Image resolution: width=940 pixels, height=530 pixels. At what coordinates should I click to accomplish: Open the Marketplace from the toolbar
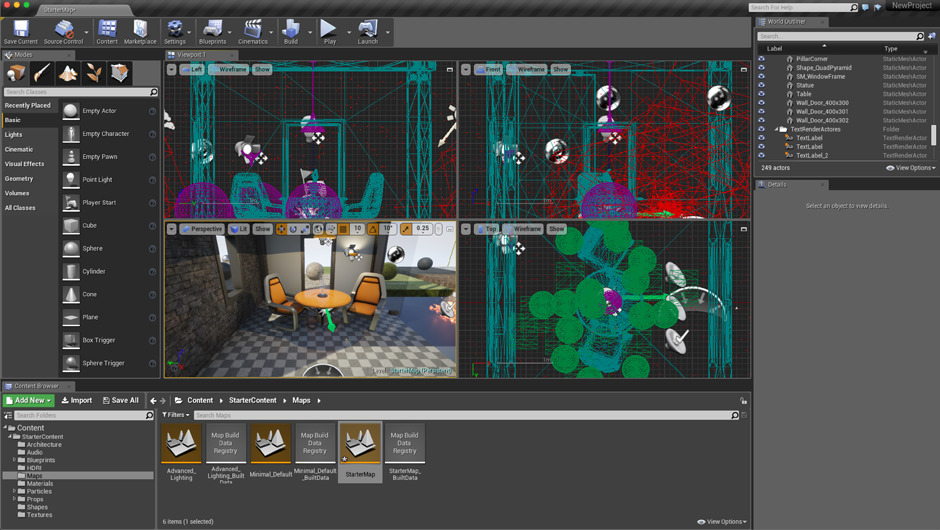[140, 31]
